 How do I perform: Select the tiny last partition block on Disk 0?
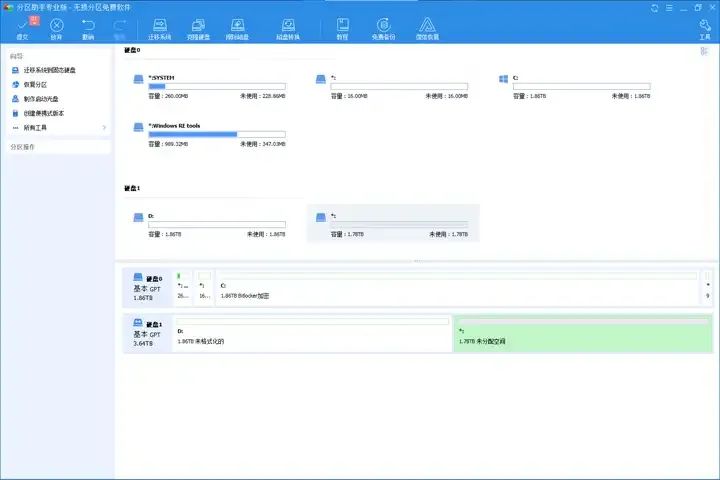[707, 288]
